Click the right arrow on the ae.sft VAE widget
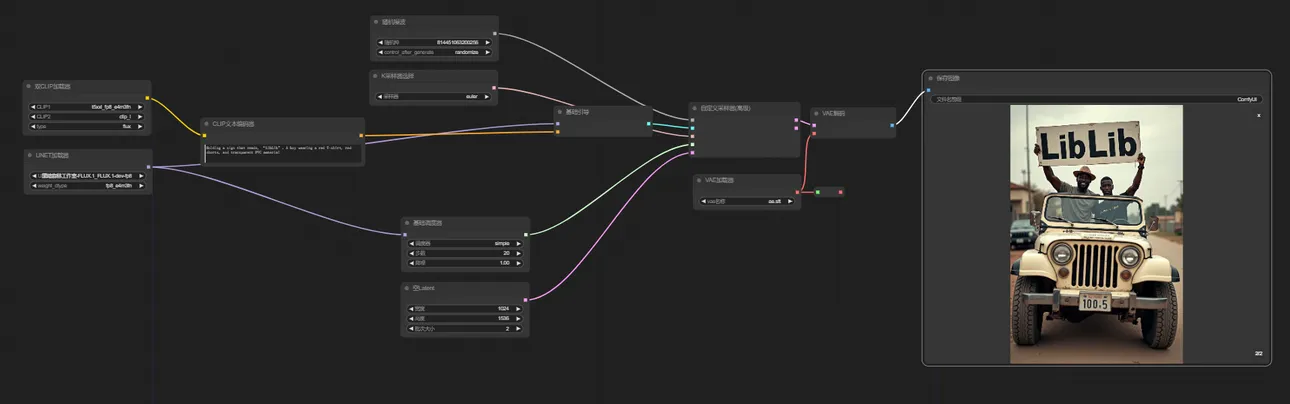Screen dimensions: 1290x404 pos(791,201)
